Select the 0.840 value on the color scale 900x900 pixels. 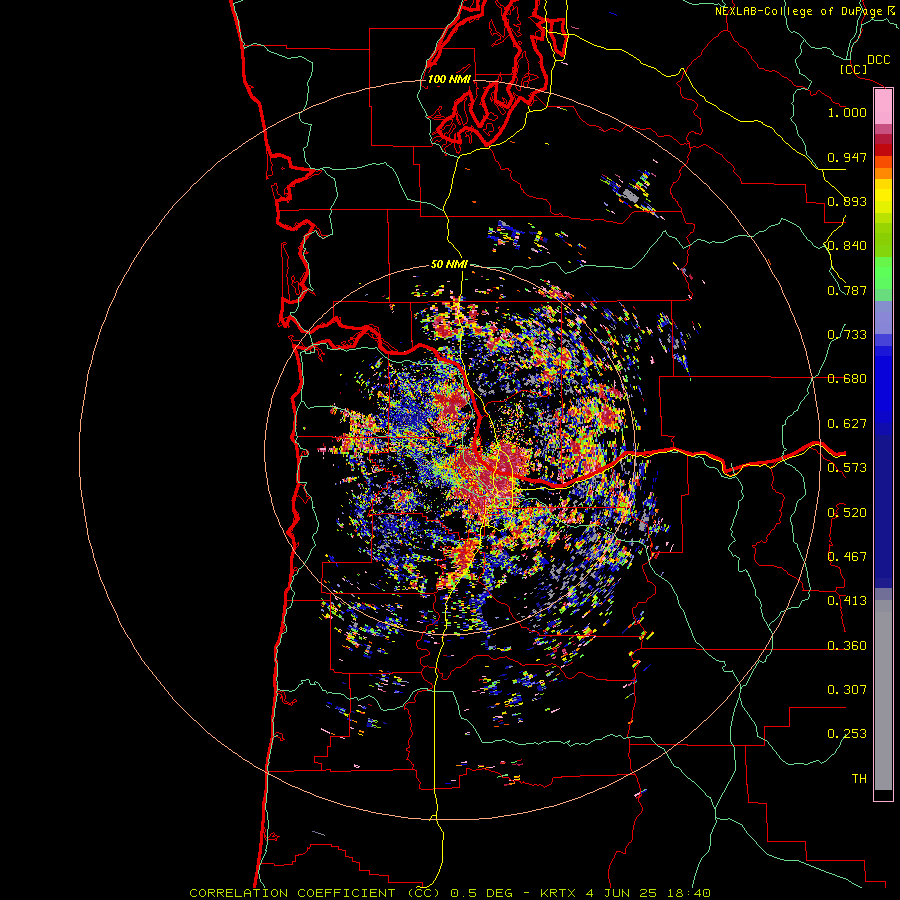(x=847, y=246)
